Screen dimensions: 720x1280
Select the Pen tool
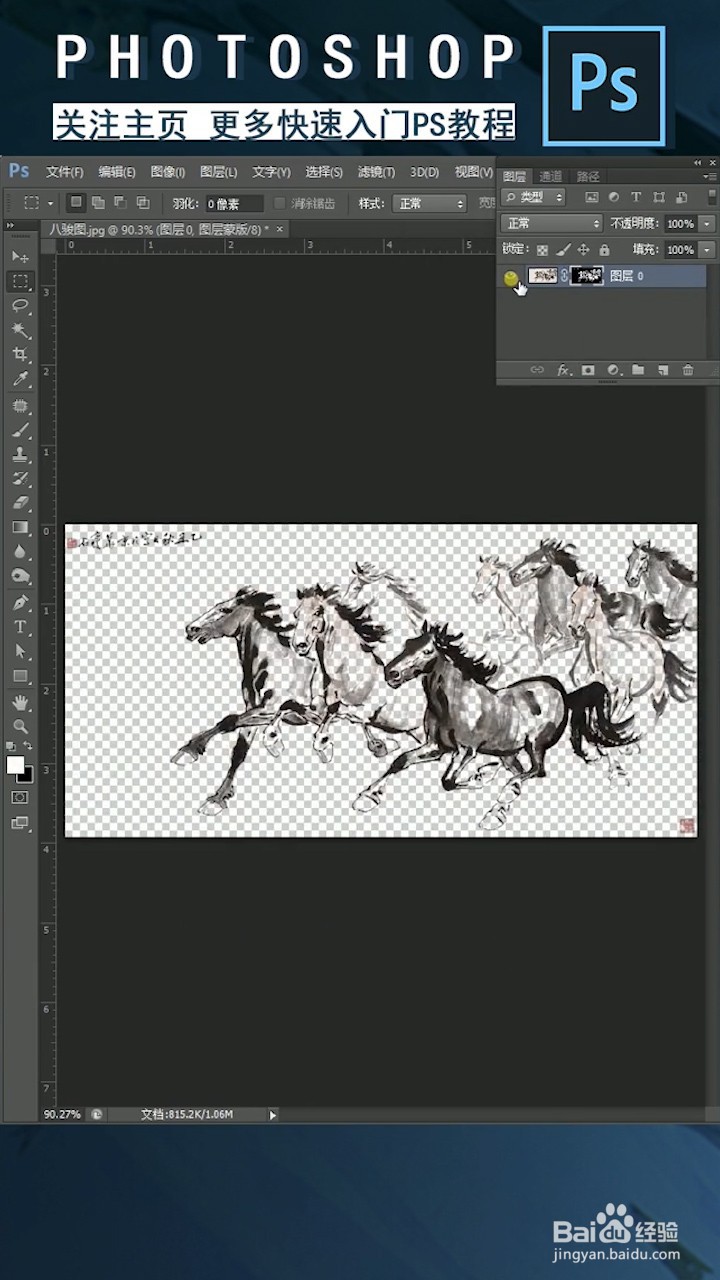coord(20,603)
